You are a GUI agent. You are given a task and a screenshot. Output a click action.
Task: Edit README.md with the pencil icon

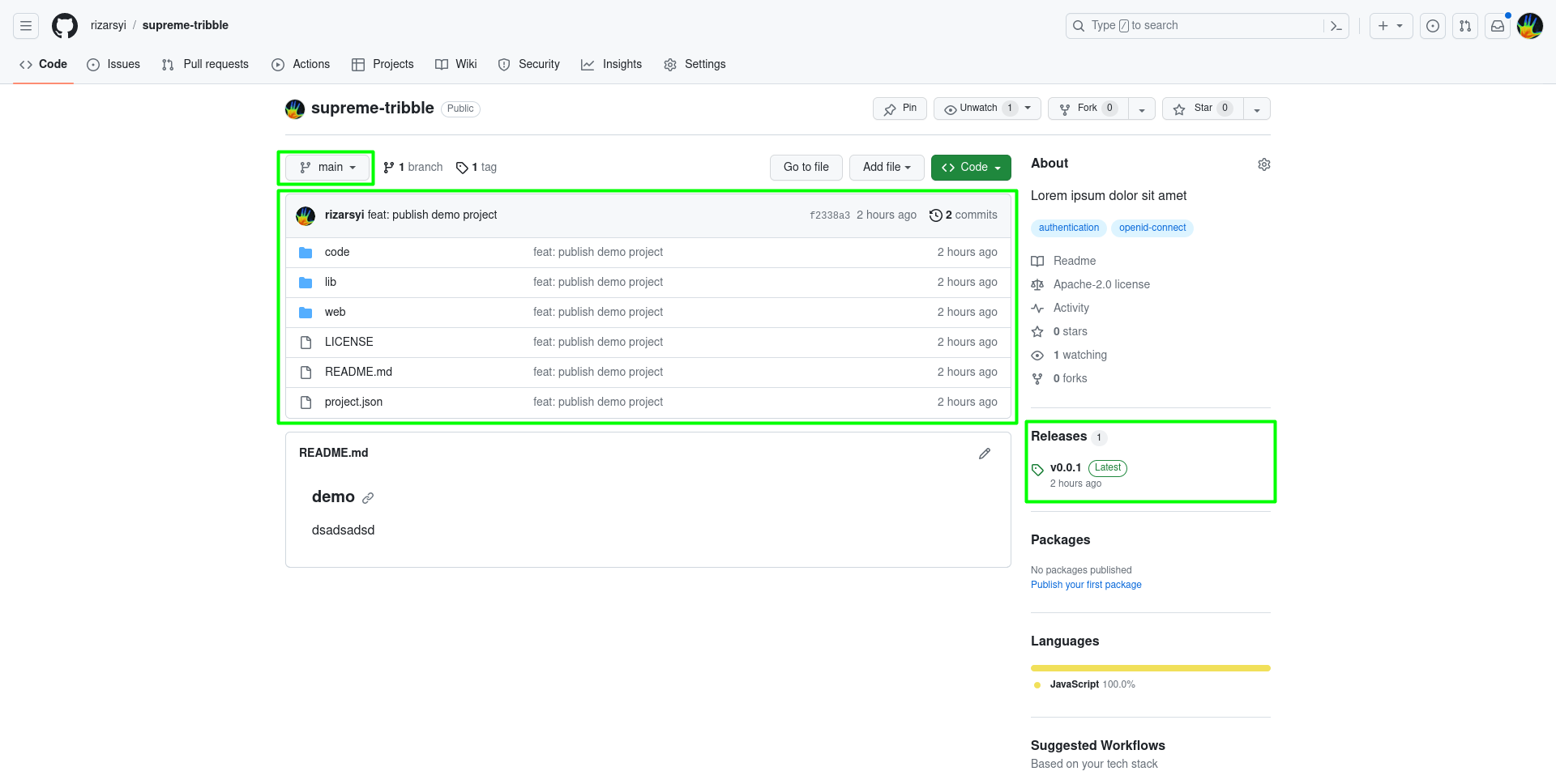[x=985, y=454]
